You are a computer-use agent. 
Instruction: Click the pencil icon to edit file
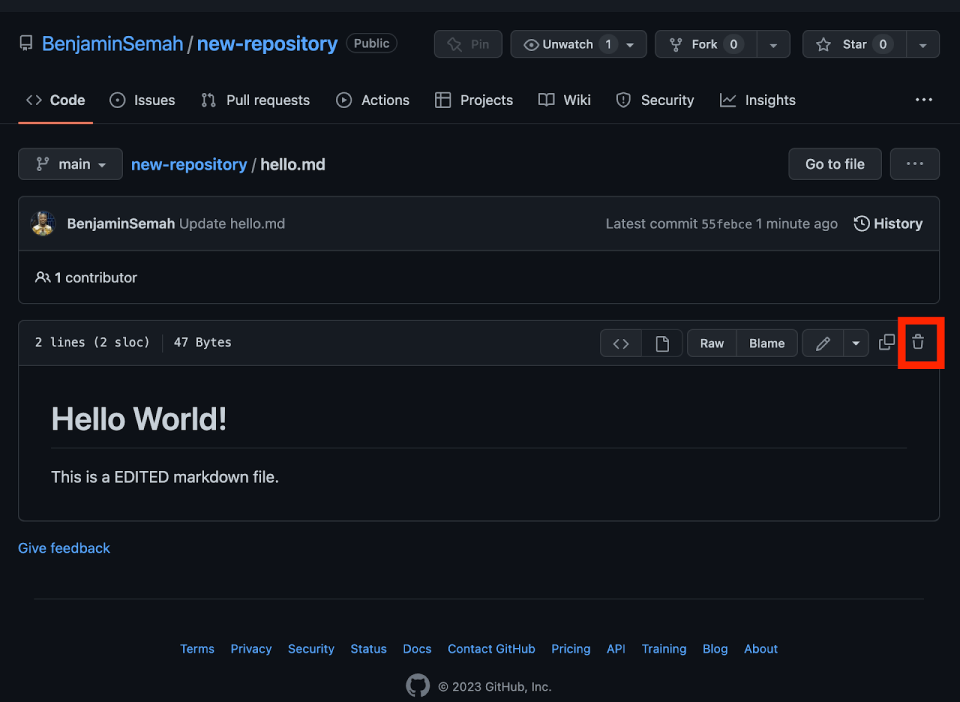tap(823, 343)
